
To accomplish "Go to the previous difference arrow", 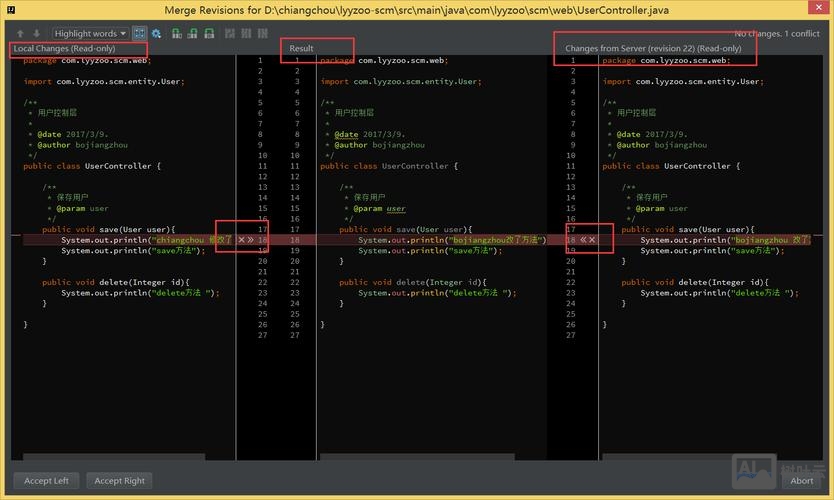I will tap(20, 34).
